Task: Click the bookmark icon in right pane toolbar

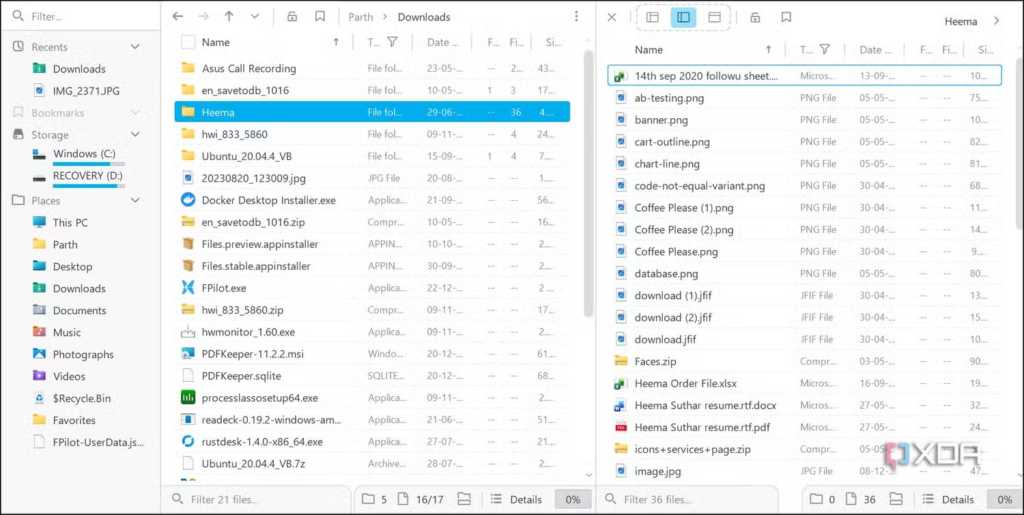Action: click(786, 18)
